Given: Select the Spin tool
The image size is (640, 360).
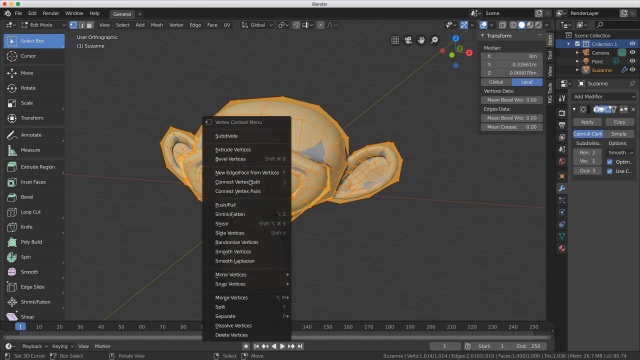Looking at the screenshot, I should 34,257.
